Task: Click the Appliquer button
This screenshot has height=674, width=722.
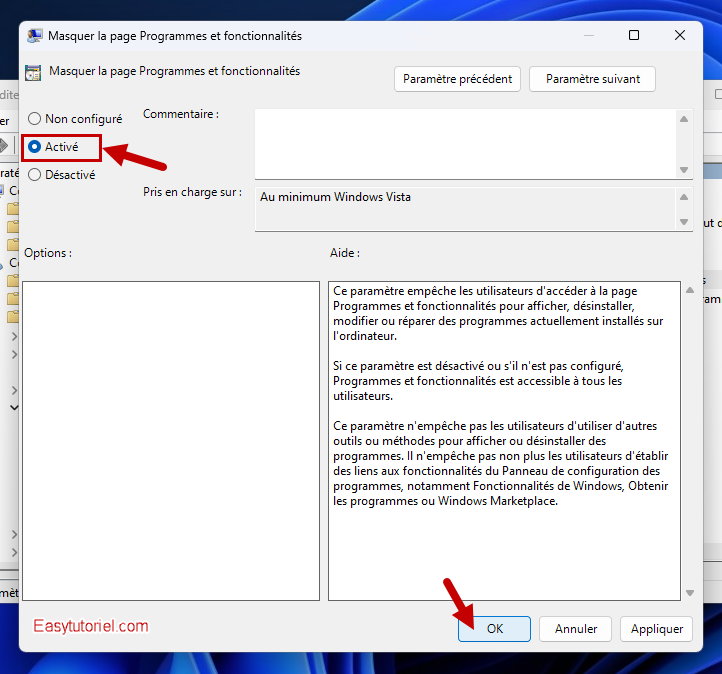Action: click(x=657, y=629)
